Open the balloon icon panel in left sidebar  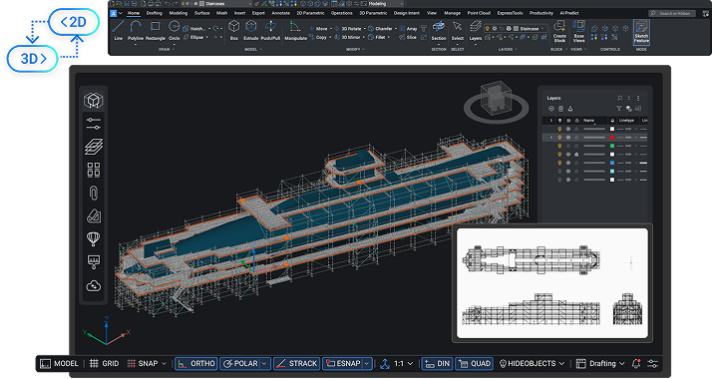coord(93,239)
